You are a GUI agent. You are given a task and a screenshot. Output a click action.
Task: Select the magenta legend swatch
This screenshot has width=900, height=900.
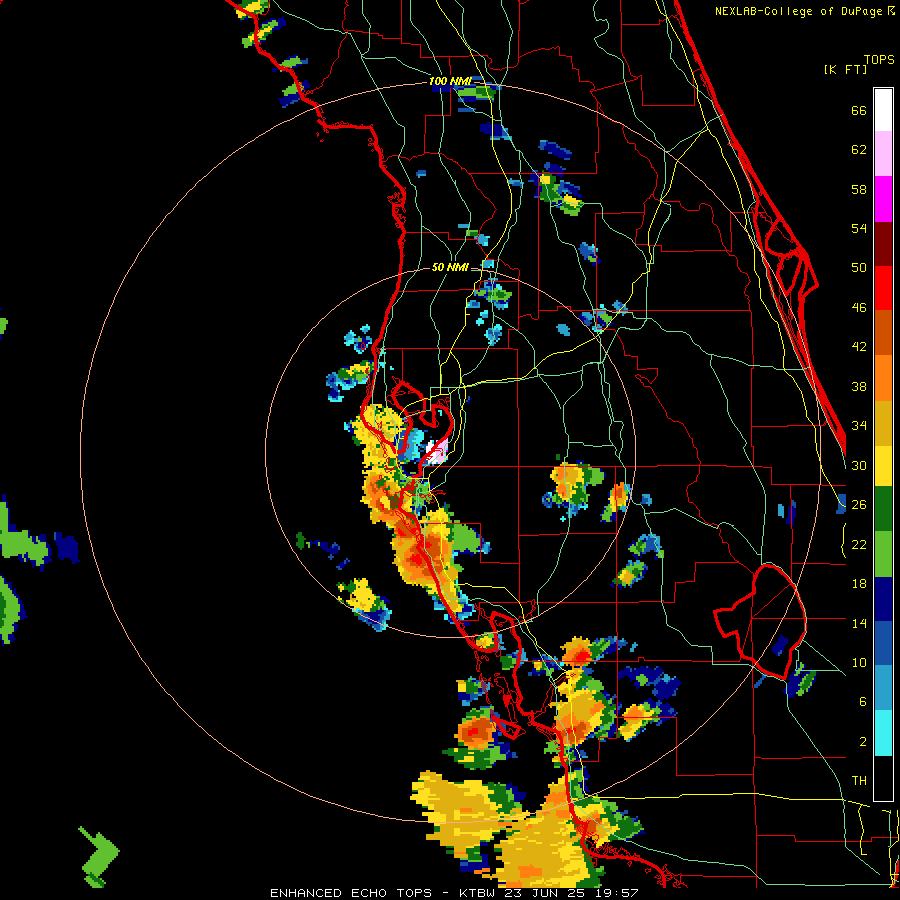[883, 199]
